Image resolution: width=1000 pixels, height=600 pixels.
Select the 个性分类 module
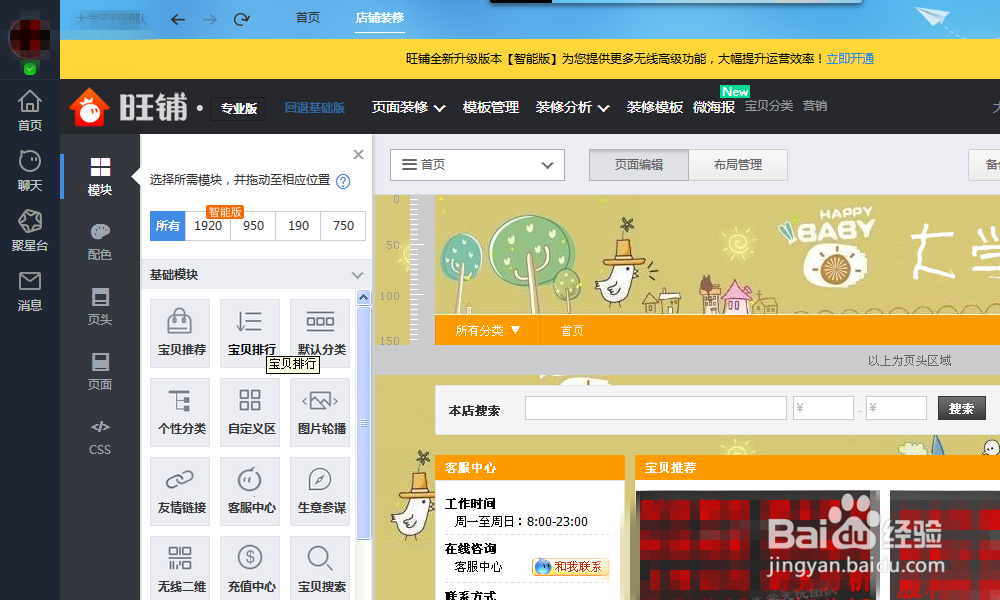coord(180,413)
